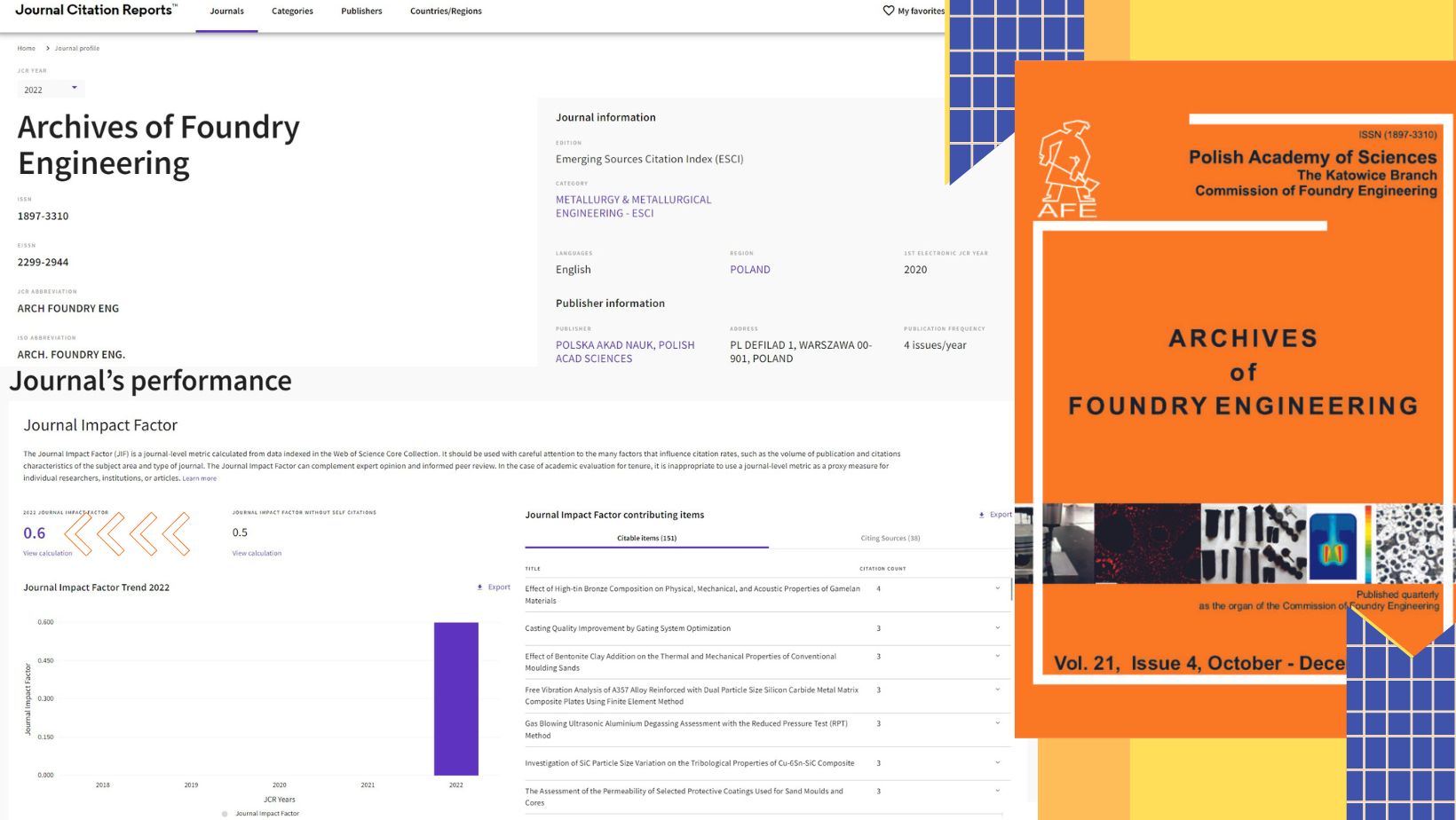The width and height of the screenshot is (1456, 820).
Task: Click the '4 issues/year' frequency text
Action: click(935, 345)
